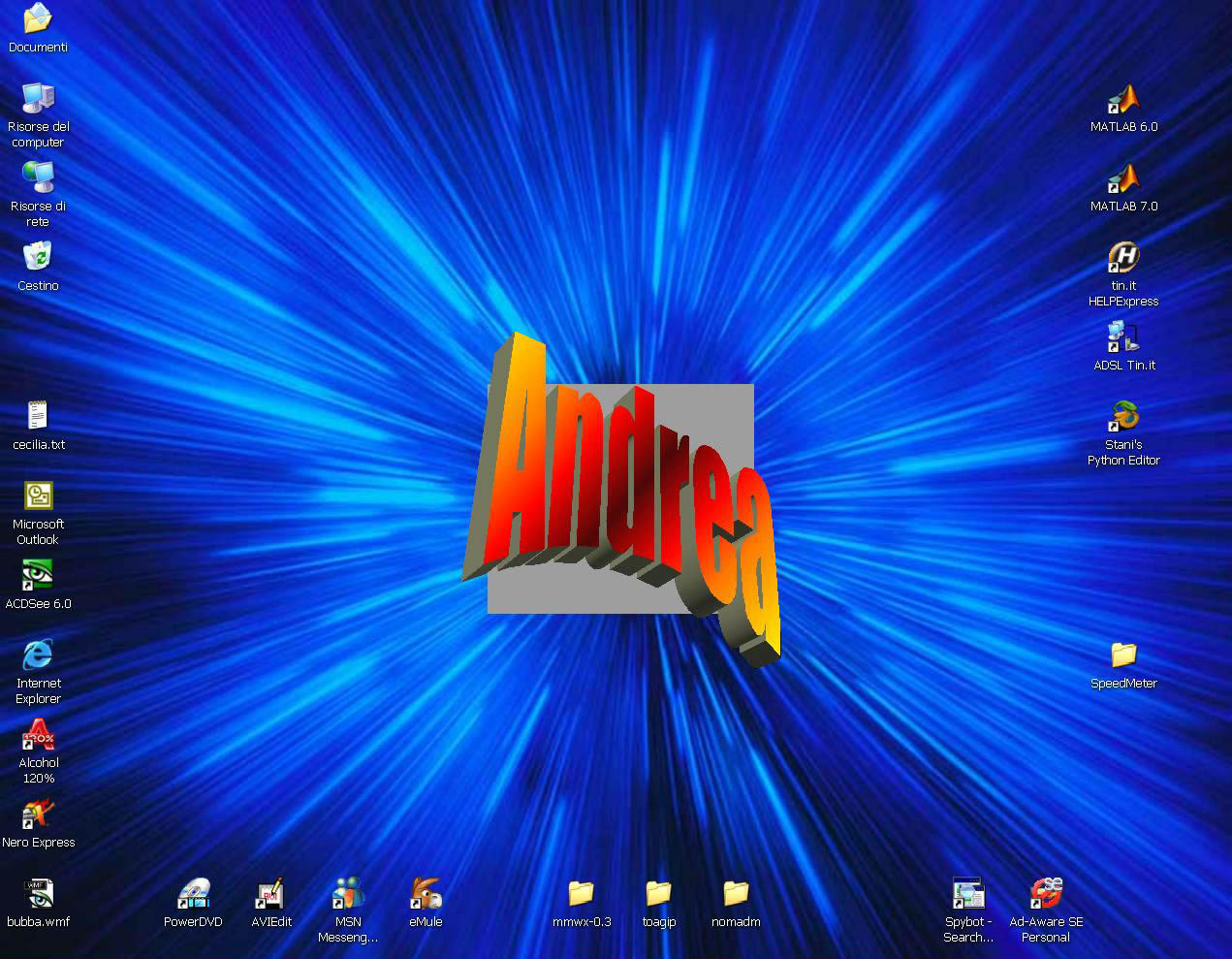Image resolution: width=1232 pixels, height=959 pixels.
Task: Click the Nero Express icon
Action: pos(38,815)
